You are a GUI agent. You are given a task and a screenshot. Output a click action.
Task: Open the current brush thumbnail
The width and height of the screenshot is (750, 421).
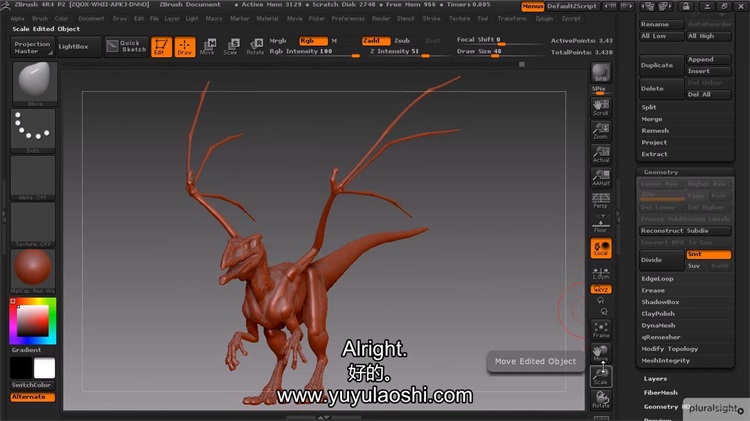click(33, 83)
